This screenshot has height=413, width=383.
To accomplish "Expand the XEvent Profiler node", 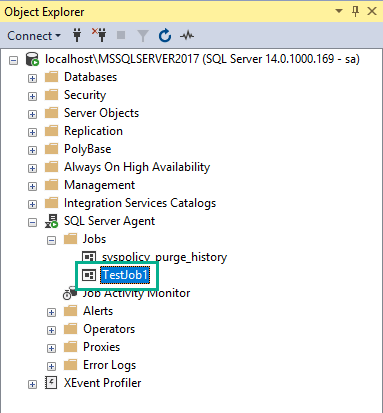I will click(32, 384).
